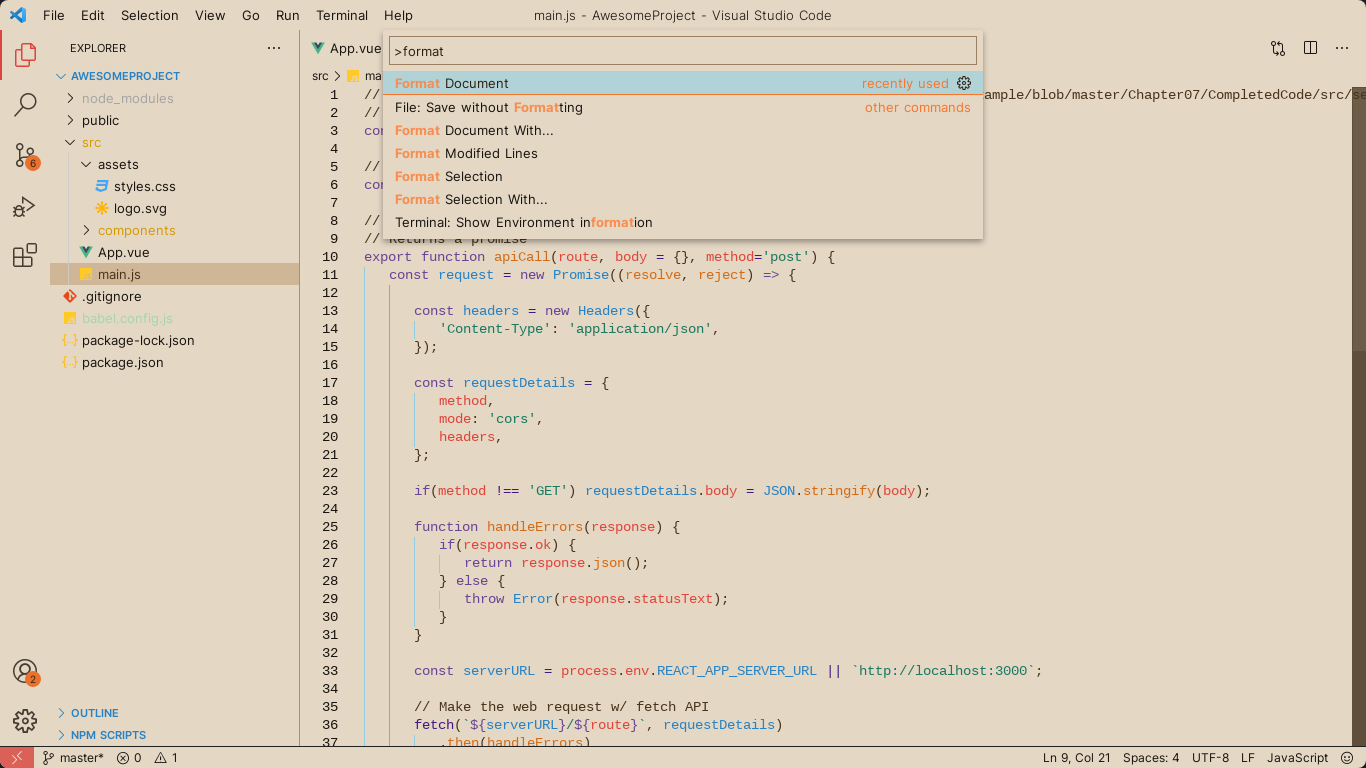Viewport: 1366px width, 768px height.
Task: Open the Edit menu
Action: pyautogui.click(x=92, y=15)
